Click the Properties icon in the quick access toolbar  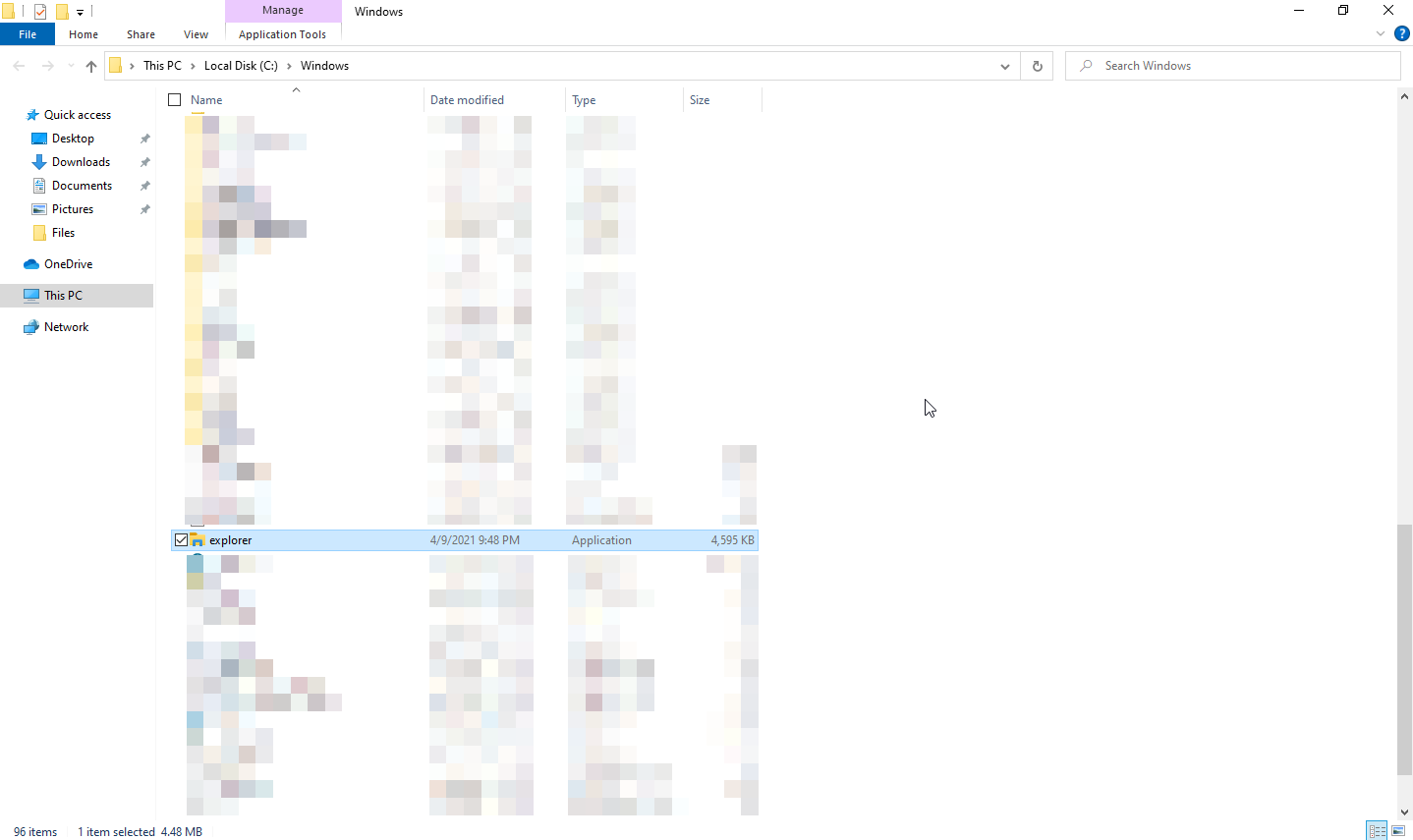pyautogui.click(x=40, y=12)
